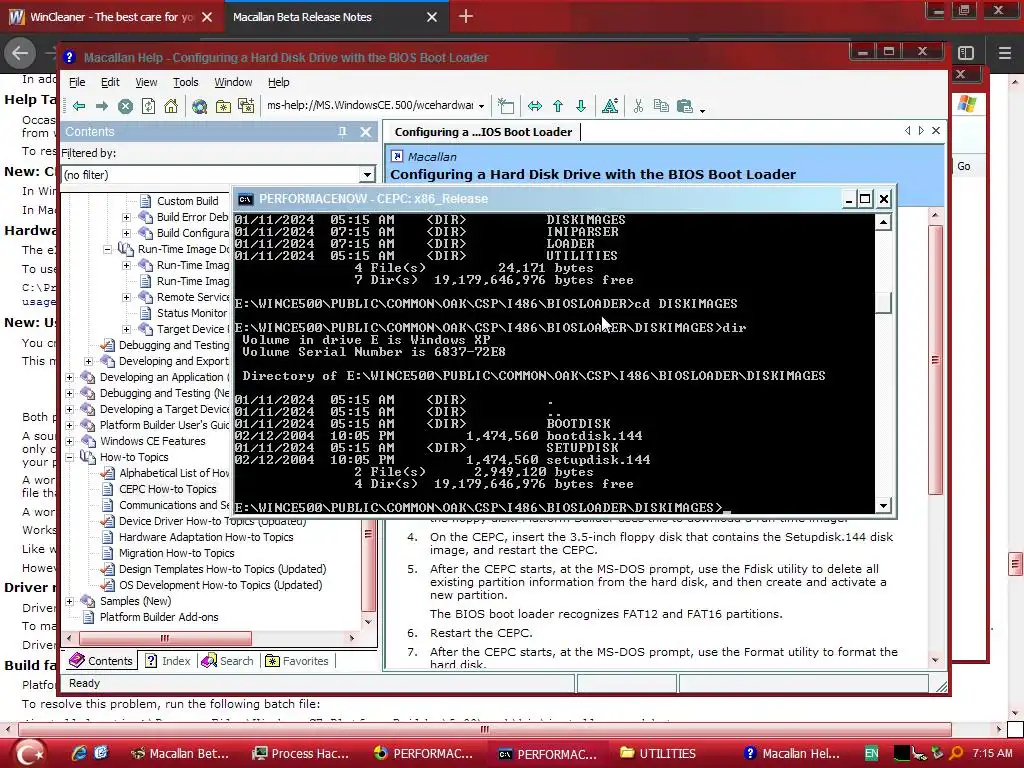The width and height of the screenshot is (1024, 768).
Task: Open Migration How-to Topics item
Action: point(176,553)
